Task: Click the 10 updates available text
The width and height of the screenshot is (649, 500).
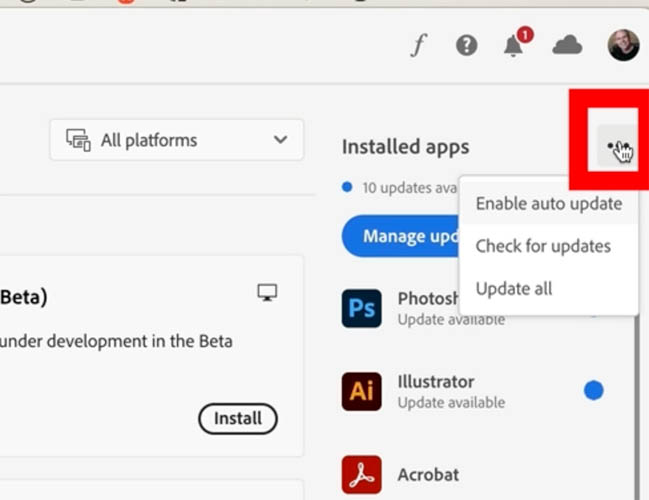Action: 410,188
